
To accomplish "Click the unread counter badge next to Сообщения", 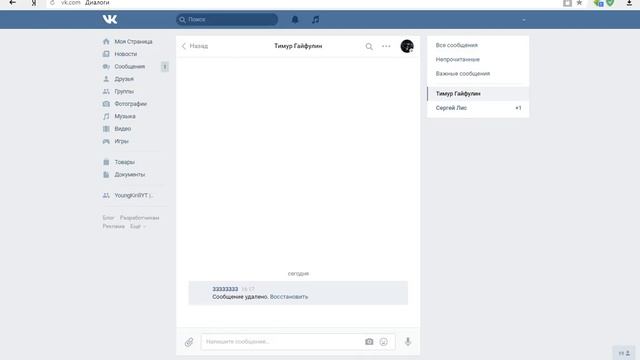I will click(164, 67).
